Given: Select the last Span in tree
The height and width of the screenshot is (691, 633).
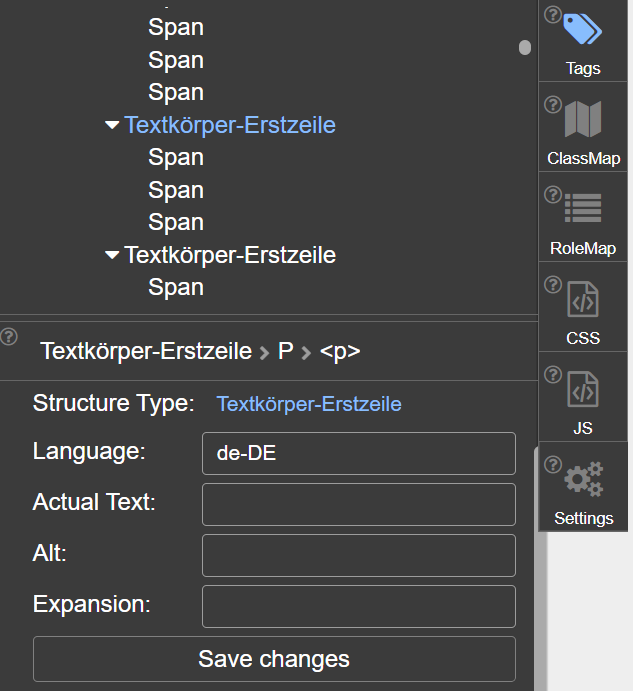Looking at the screenshot, I should click(x=176, y=288).
